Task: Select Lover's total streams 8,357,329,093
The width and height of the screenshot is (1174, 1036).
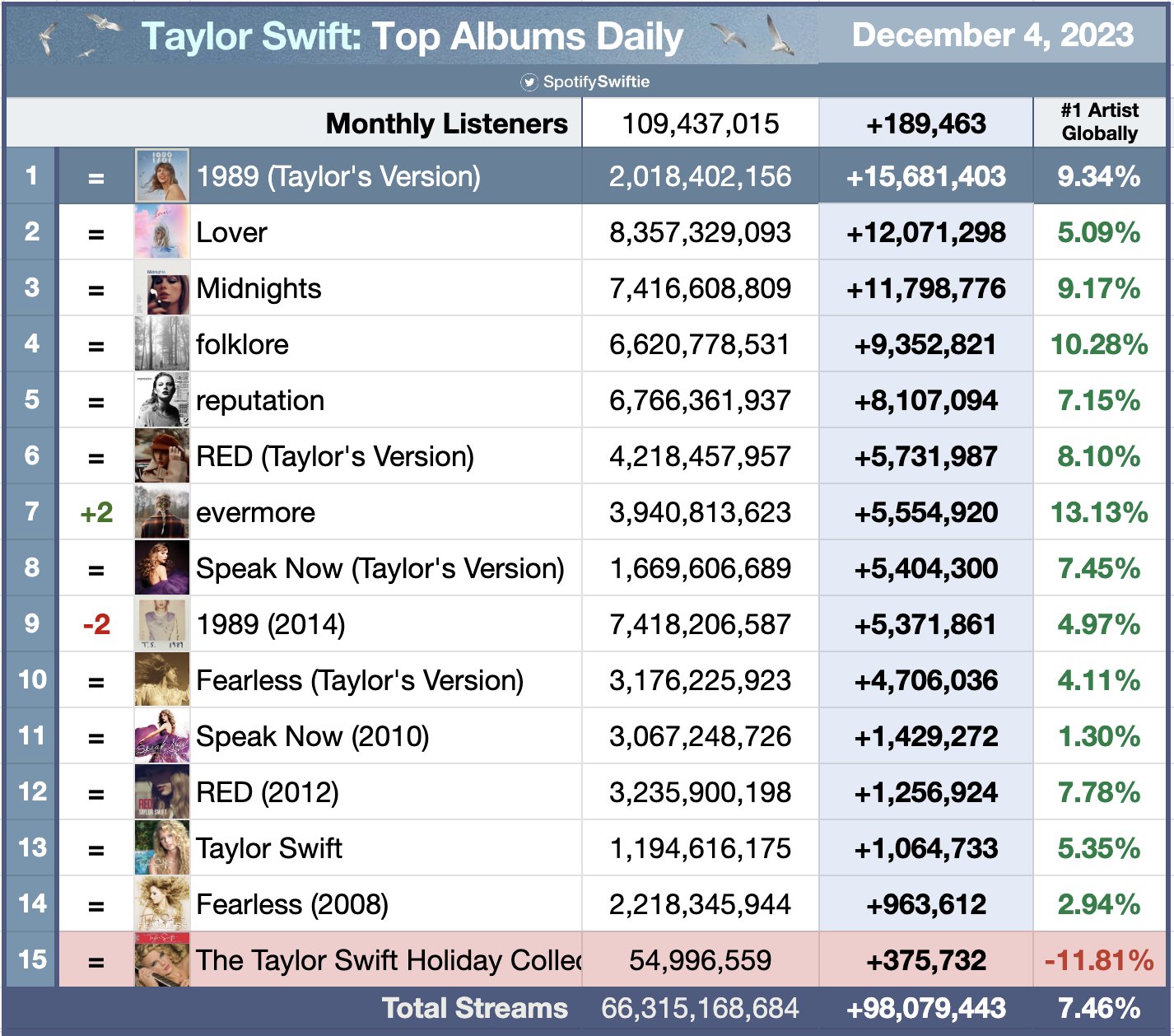Action: pyautogui.click(x=701, y=232)
